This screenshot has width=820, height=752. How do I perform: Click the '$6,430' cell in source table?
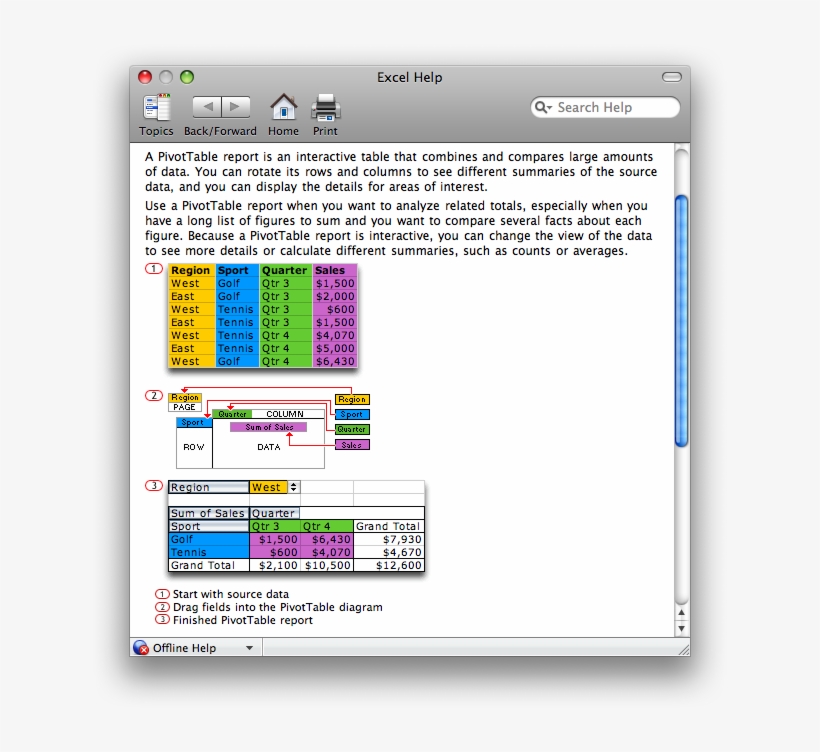pos(335,361)
